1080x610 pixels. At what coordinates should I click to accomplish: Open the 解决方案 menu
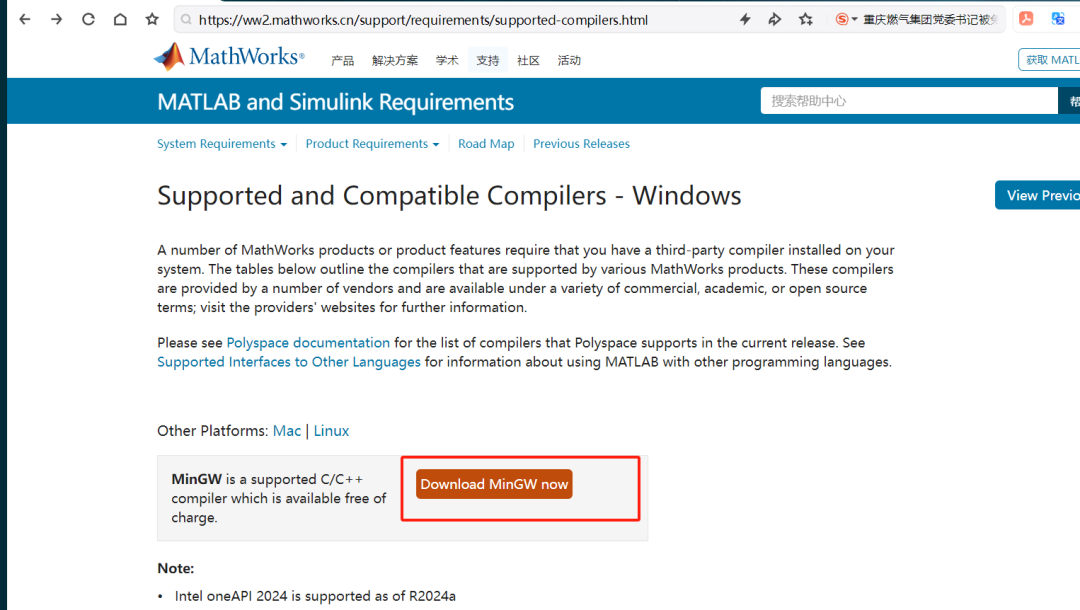coord(395,61)
